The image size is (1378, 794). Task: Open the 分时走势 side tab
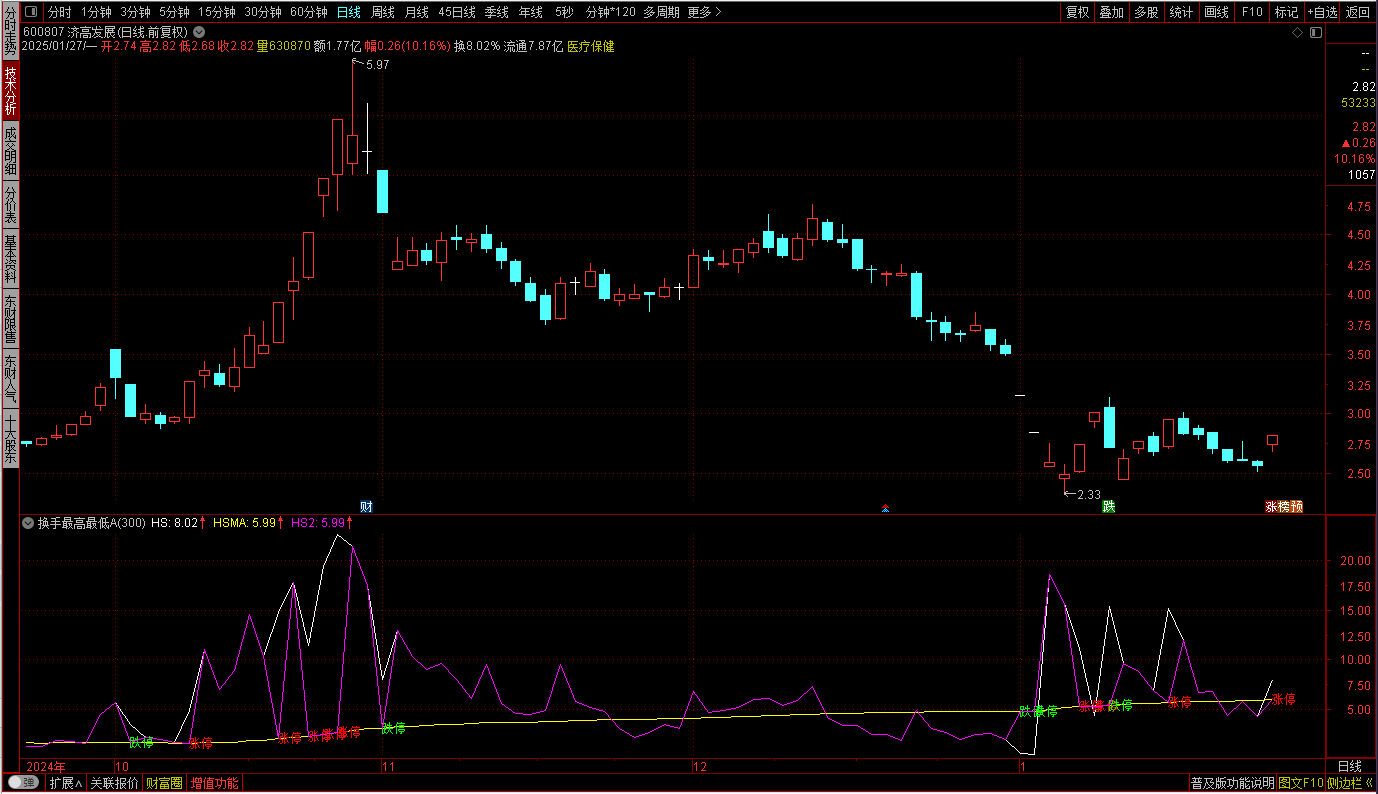[10, 30]
